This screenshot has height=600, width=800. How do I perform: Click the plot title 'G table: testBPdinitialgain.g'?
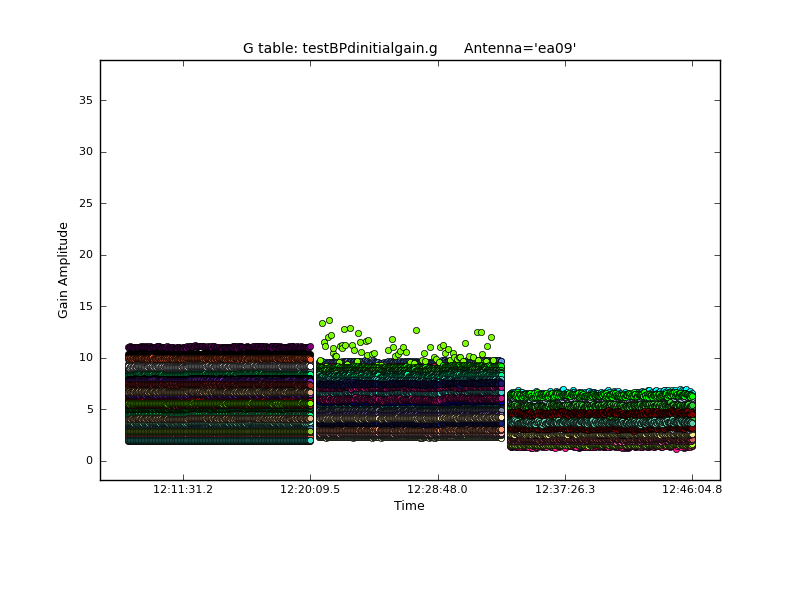pos(340,48)
